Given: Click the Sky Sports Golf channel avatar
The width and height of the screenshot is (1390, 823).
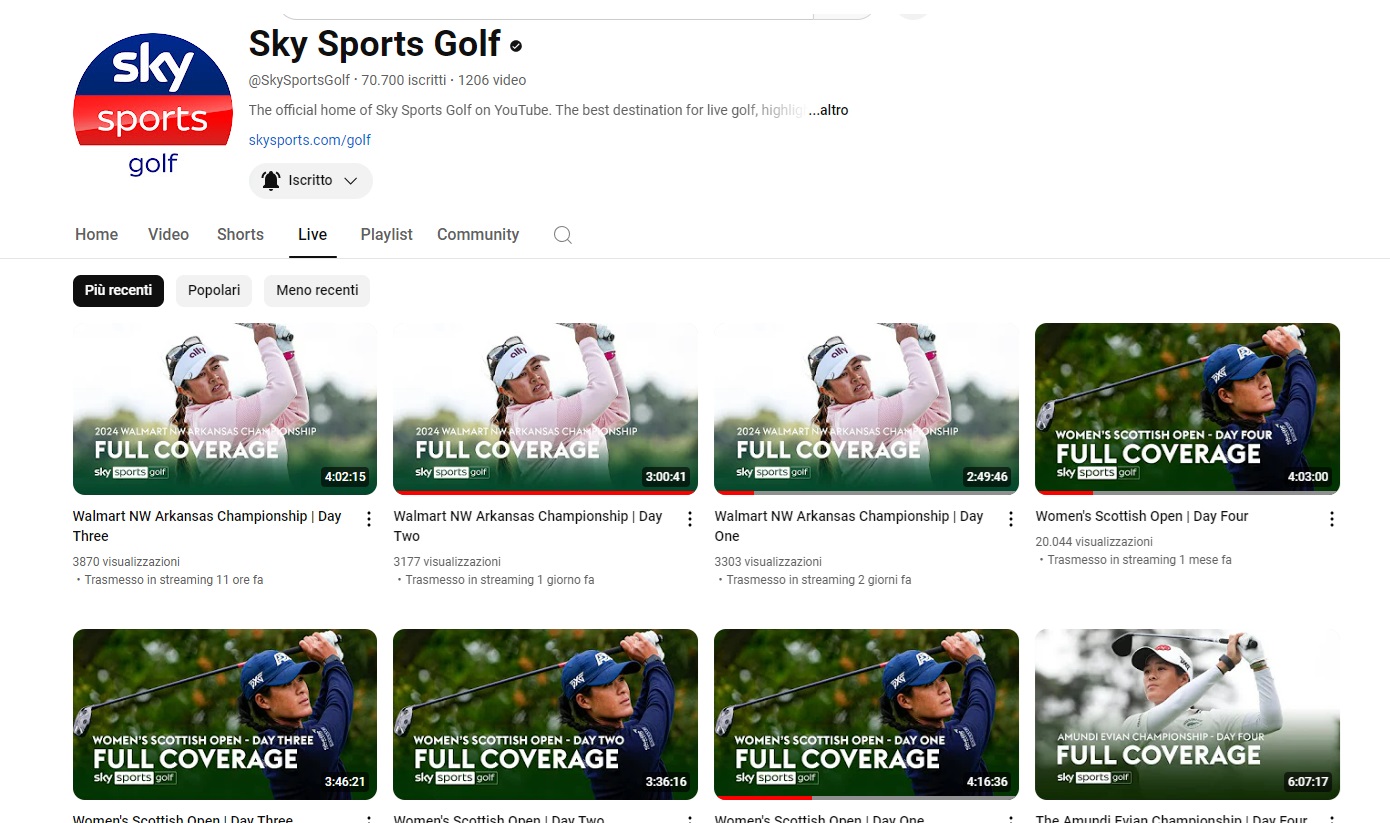Looking at the screenshot, I should click(153, 106).
